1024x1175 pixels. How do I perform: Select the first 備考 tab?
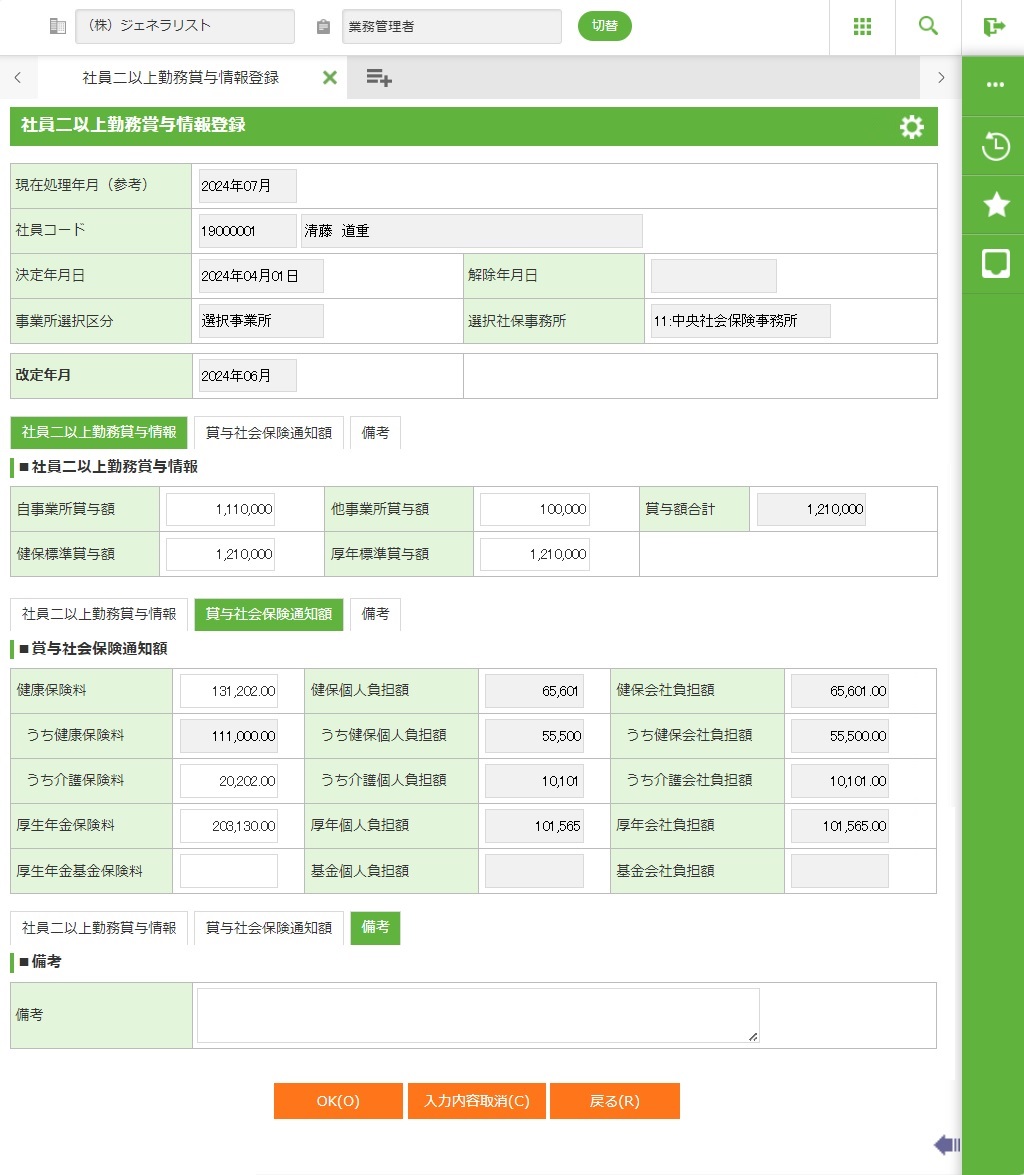375,433
